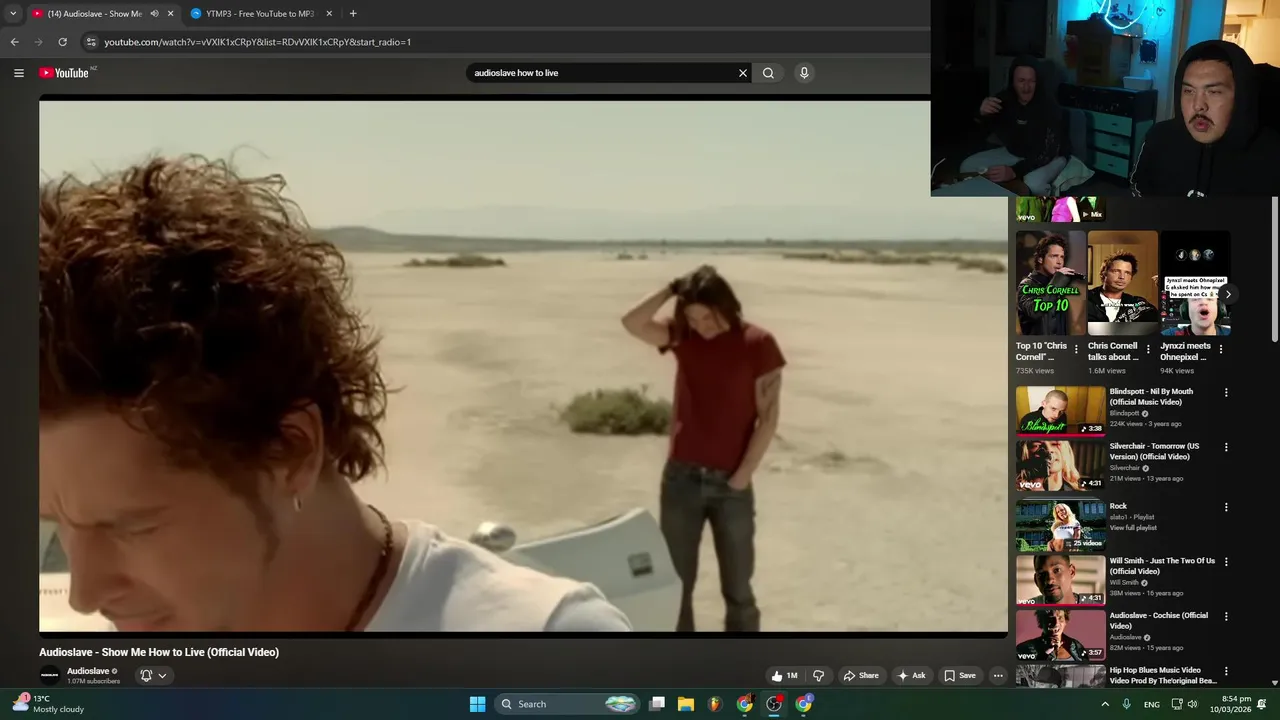The height and width of the screenshot is (720, 1280).
Task: Open options menu for Blindspott video
Action: pos(1226,393)
